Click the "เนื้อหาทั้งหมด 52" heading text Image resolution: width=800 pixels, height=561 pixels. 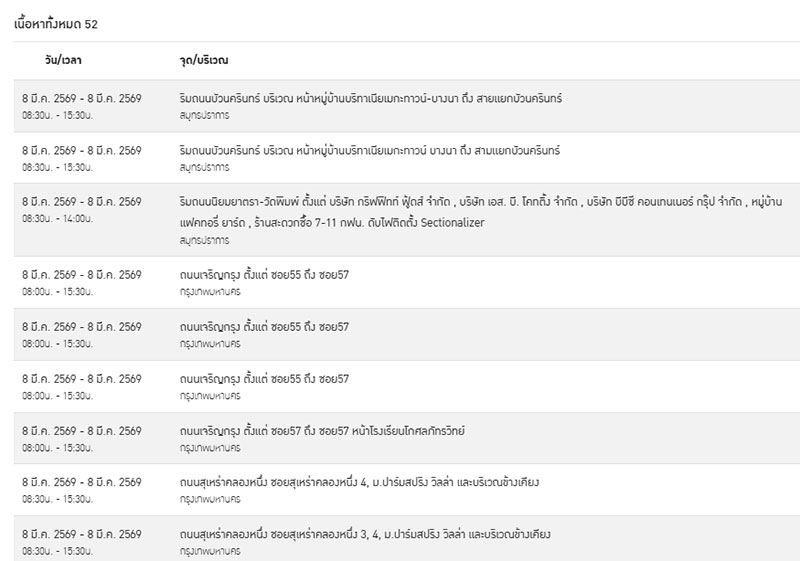(x=57, y=22)
